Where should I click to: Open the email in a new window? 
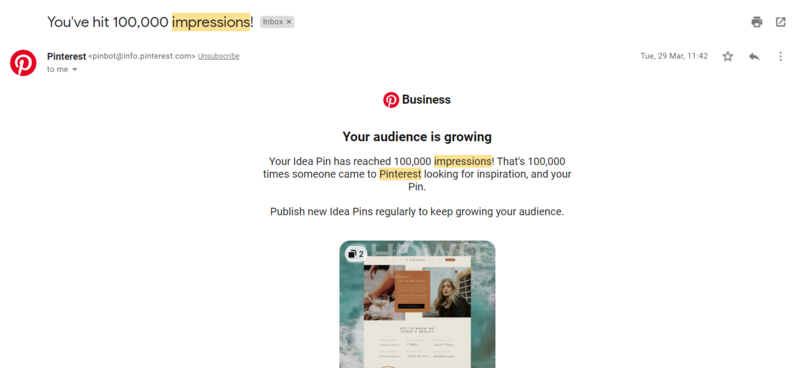pyautogui.click(x=781, y=22)
